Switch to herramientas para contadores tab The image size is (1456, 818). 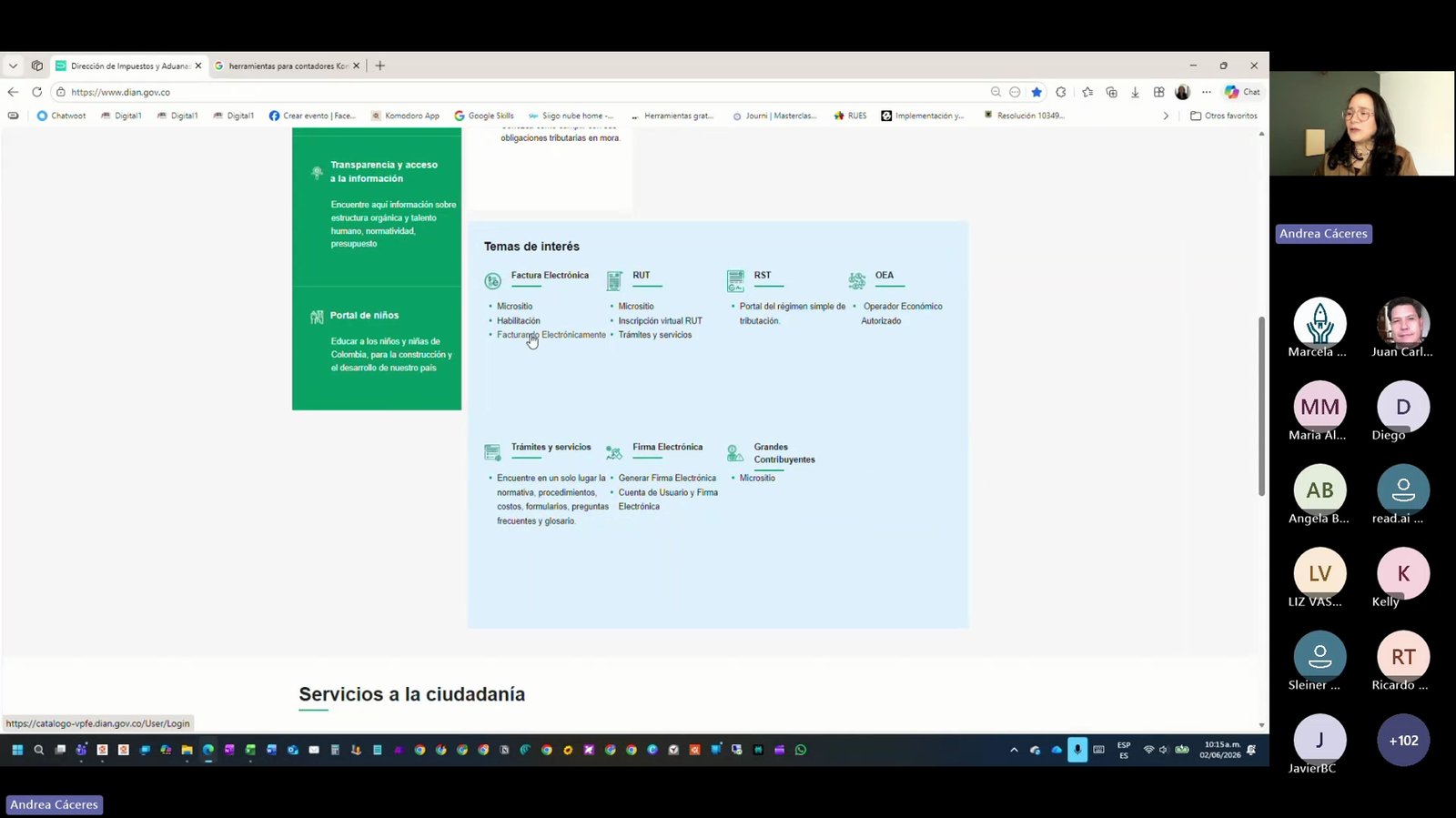coord(288,66)
